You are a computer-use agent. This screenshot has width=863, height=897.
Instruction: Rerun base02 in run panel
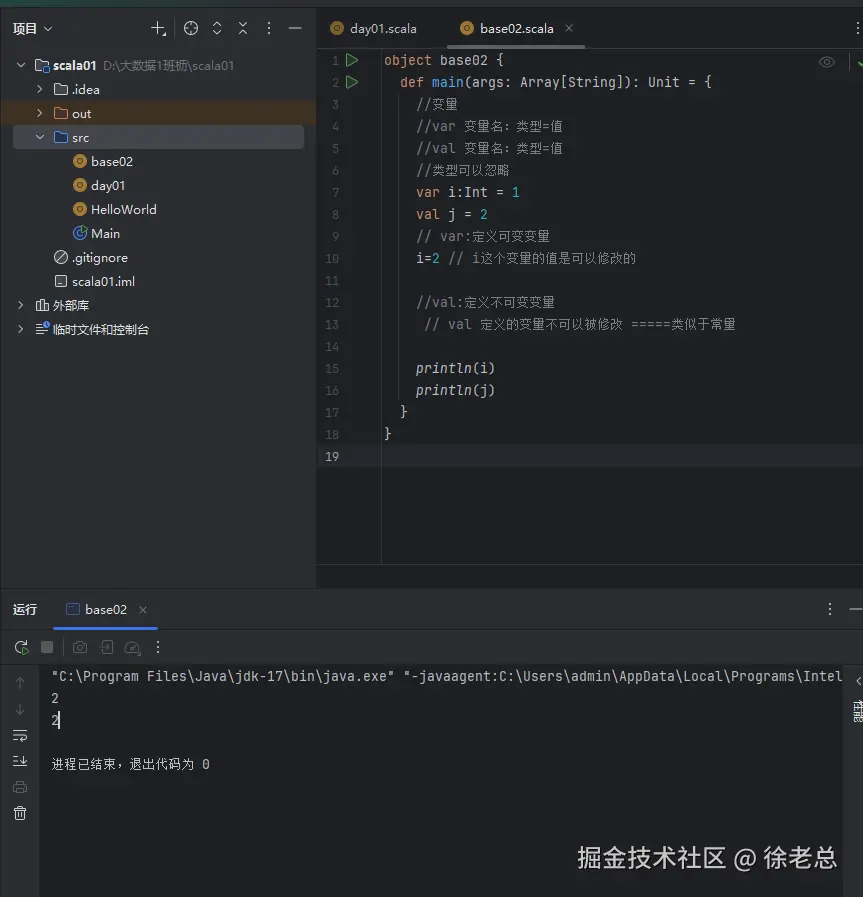coord(21,647)
